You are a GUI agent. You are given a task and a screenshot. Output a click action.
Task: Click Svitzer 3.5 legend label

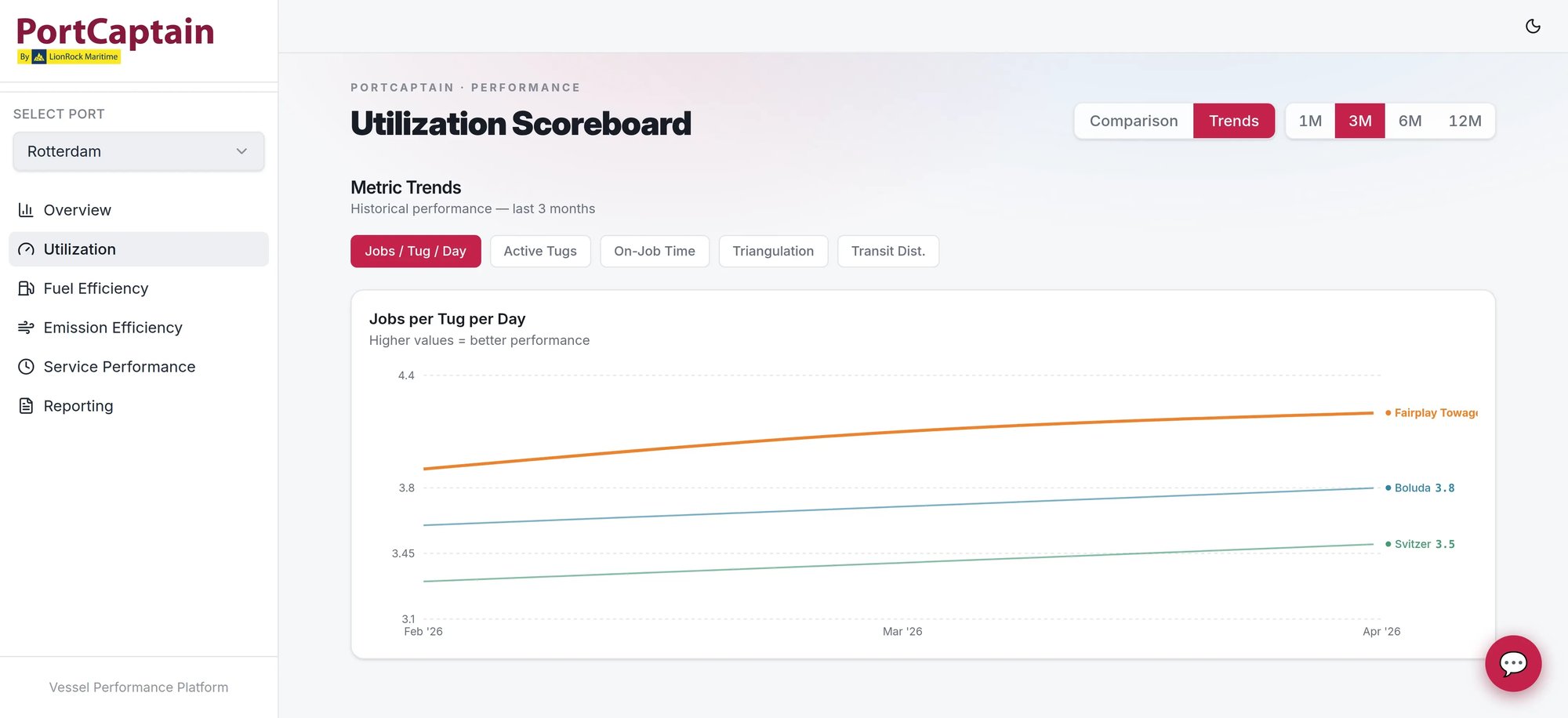click(1420, 544)
